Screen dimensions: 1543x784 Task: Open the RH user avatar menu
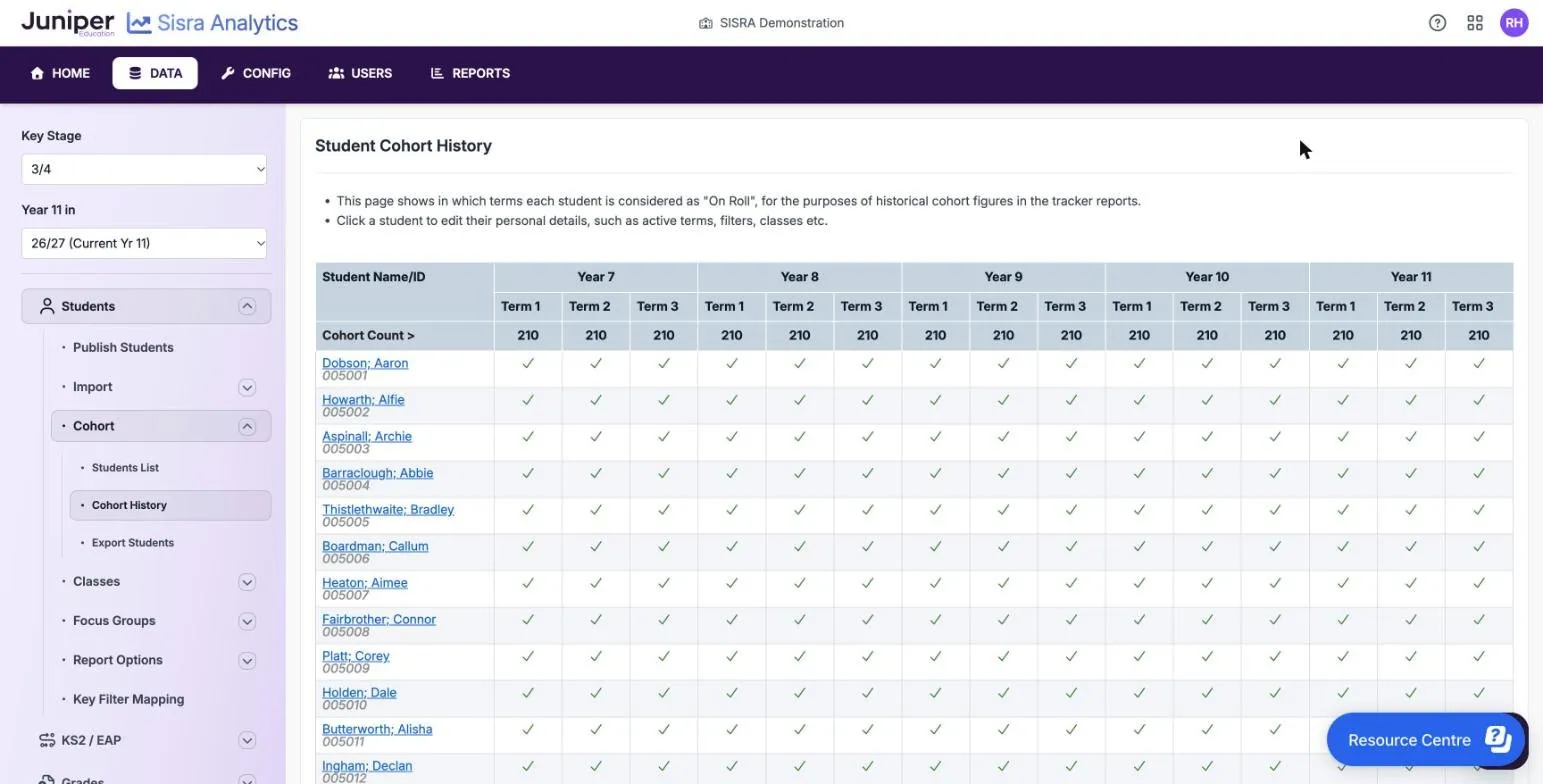[1514, 23]
